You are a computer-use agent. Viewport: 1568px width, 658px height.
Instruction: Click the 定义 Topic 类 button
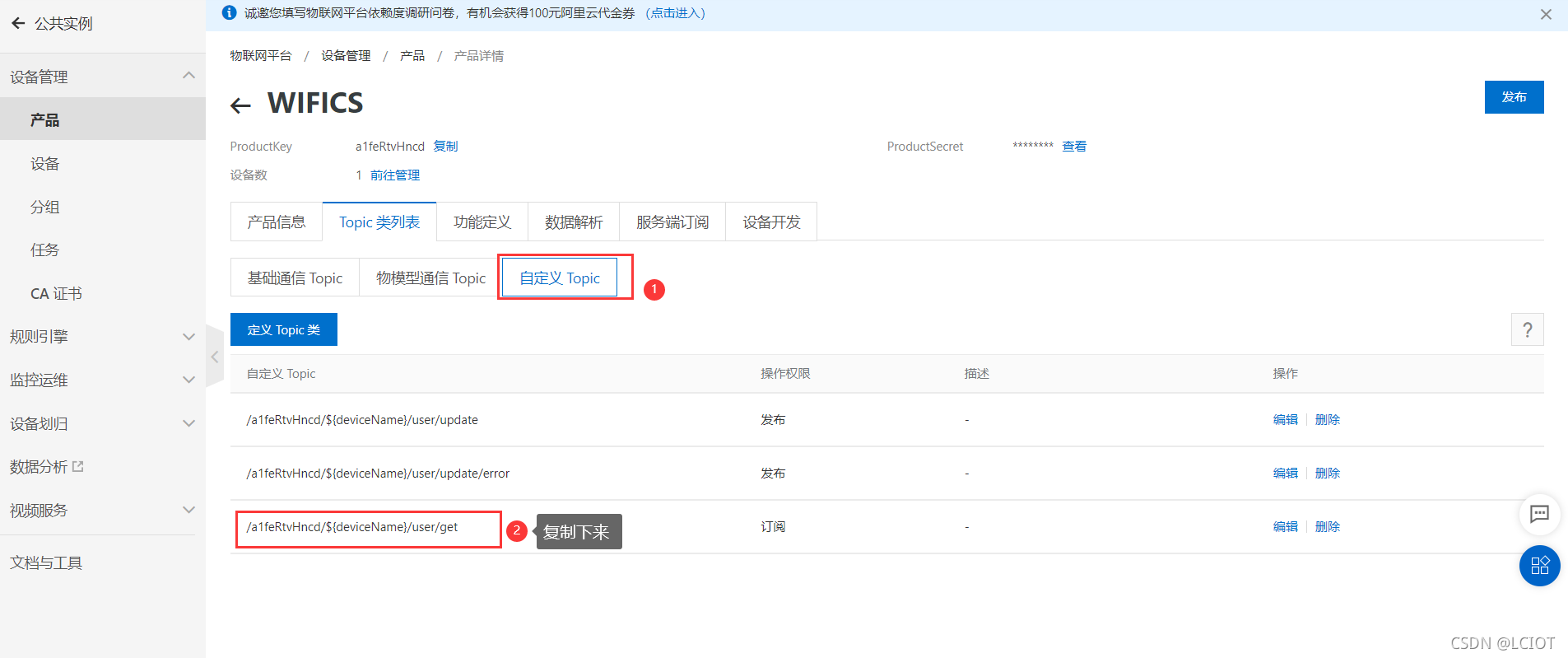tap(284, 329)
